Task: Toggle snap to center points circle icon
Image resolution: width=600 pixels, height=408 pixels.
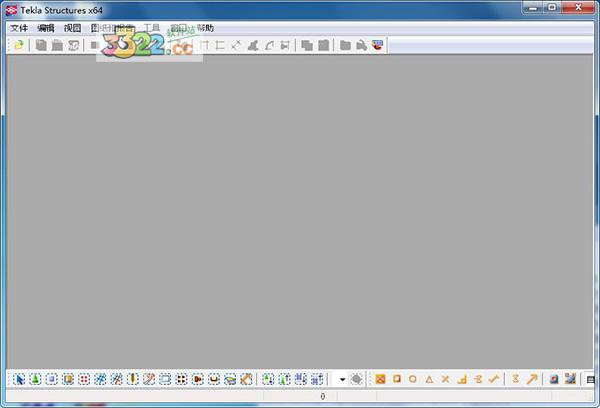Action: tap(412, 379)
